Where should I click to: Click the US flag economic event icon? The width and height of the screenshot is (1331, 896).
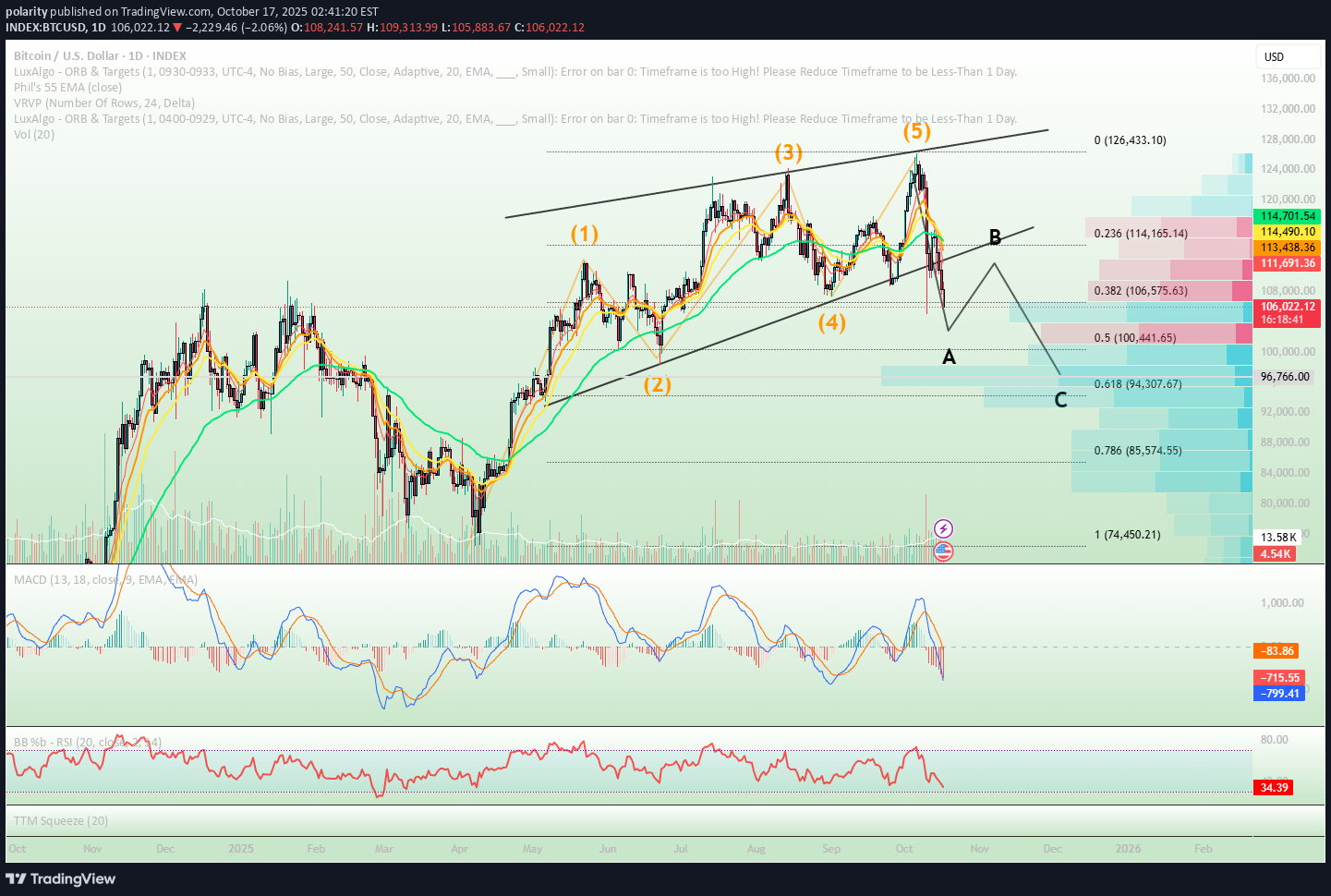coord(943,551)
